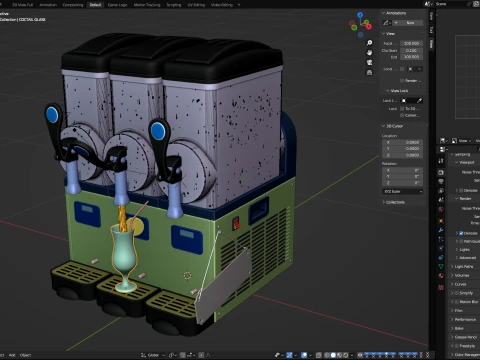The height and width of the screenshot is (360, 480).
Task: Select Material Preview shading icon
Action: 339,355
